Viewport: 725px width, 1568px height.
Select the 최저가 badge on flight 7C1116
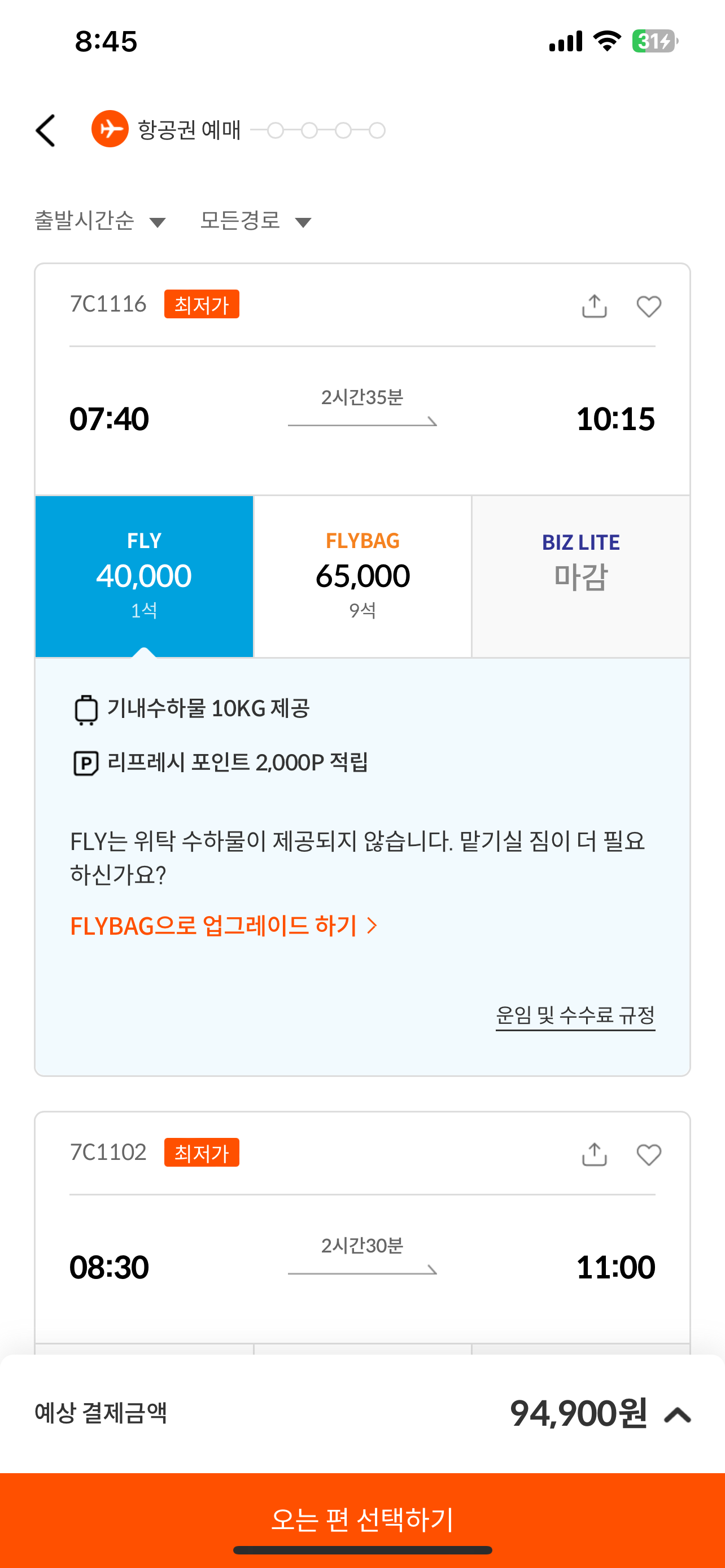[x=202, y=304]
